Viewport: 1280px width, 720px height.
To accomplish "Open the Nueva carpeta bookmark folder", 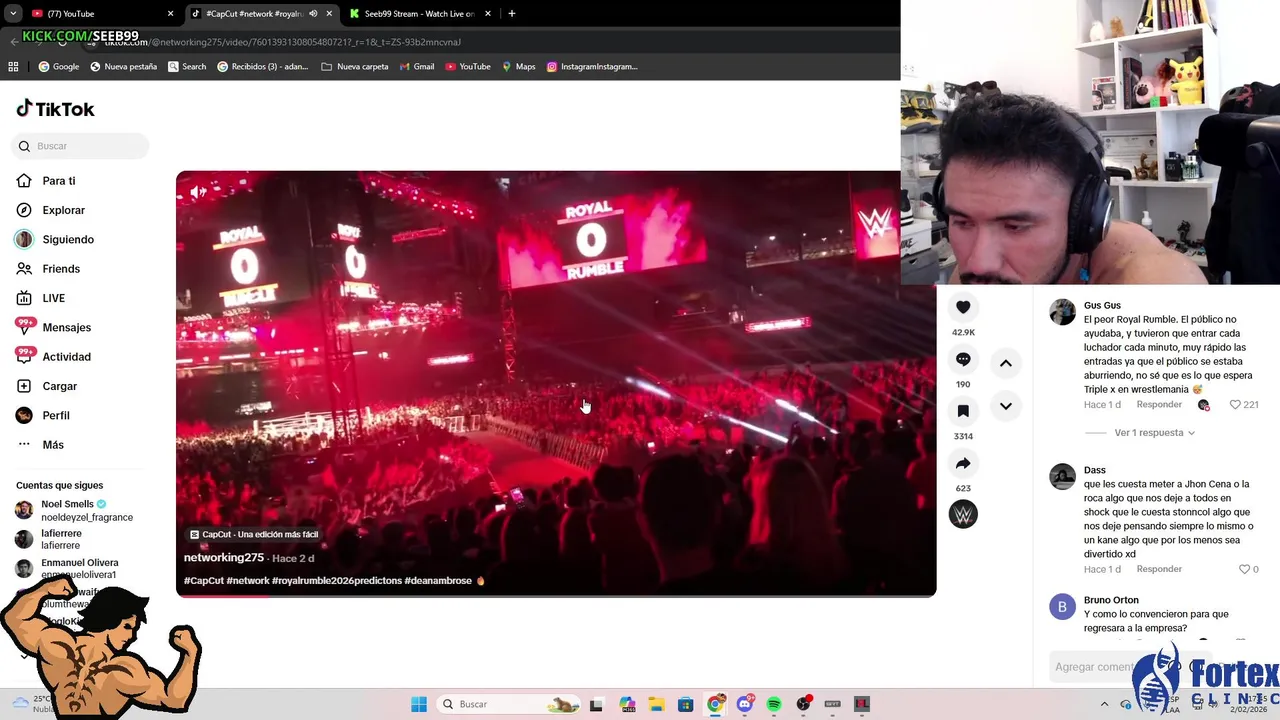I will tap(354, 66).
